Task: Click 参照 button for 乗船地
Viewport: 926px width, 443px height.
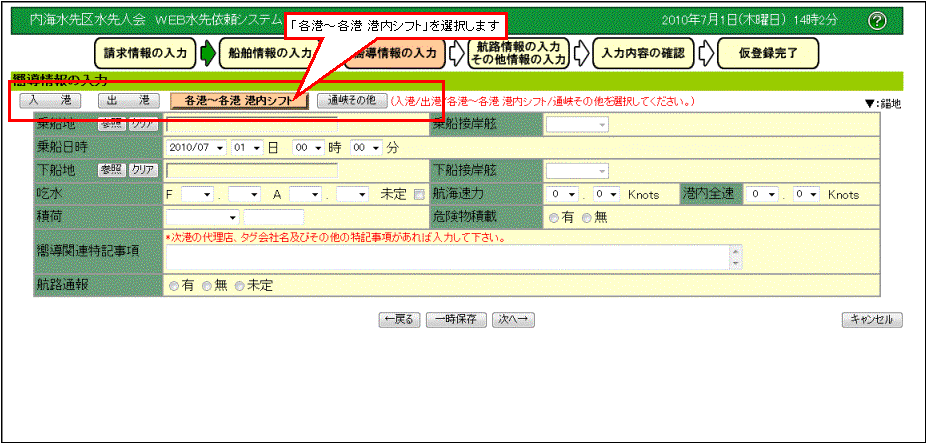Action: pyautogui.click(x=110, y=124)
